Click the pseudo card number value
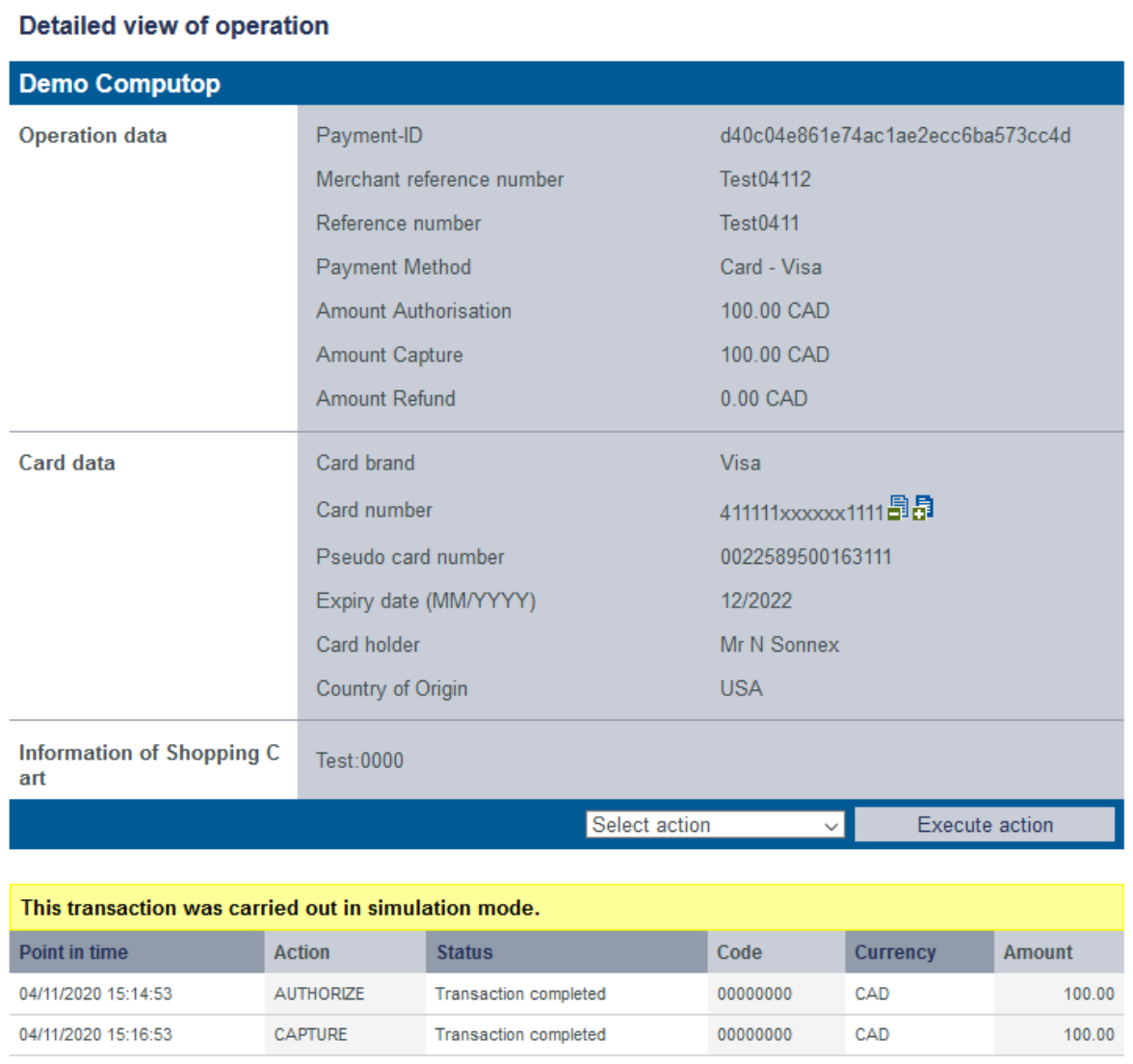This screenshot has height=1064, width=1133. [x=805, y=557]
